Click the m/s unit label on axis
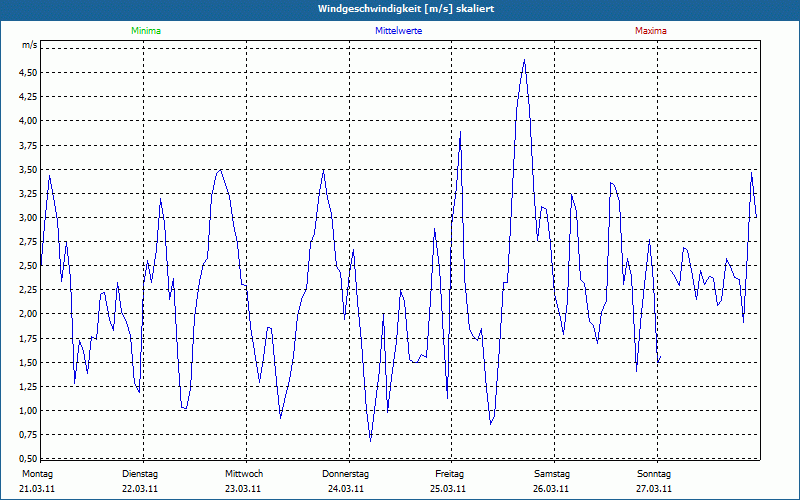This screenshot has width=800, height=500. (29, 45)
